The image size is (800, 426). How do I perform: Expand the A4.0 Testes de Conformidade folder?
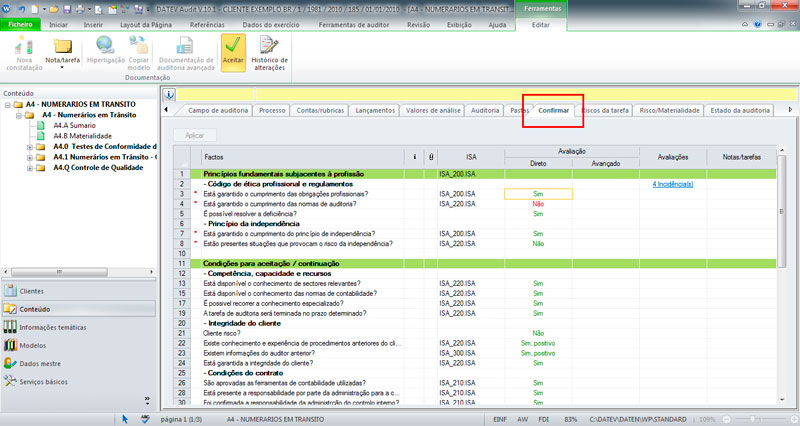30,147
